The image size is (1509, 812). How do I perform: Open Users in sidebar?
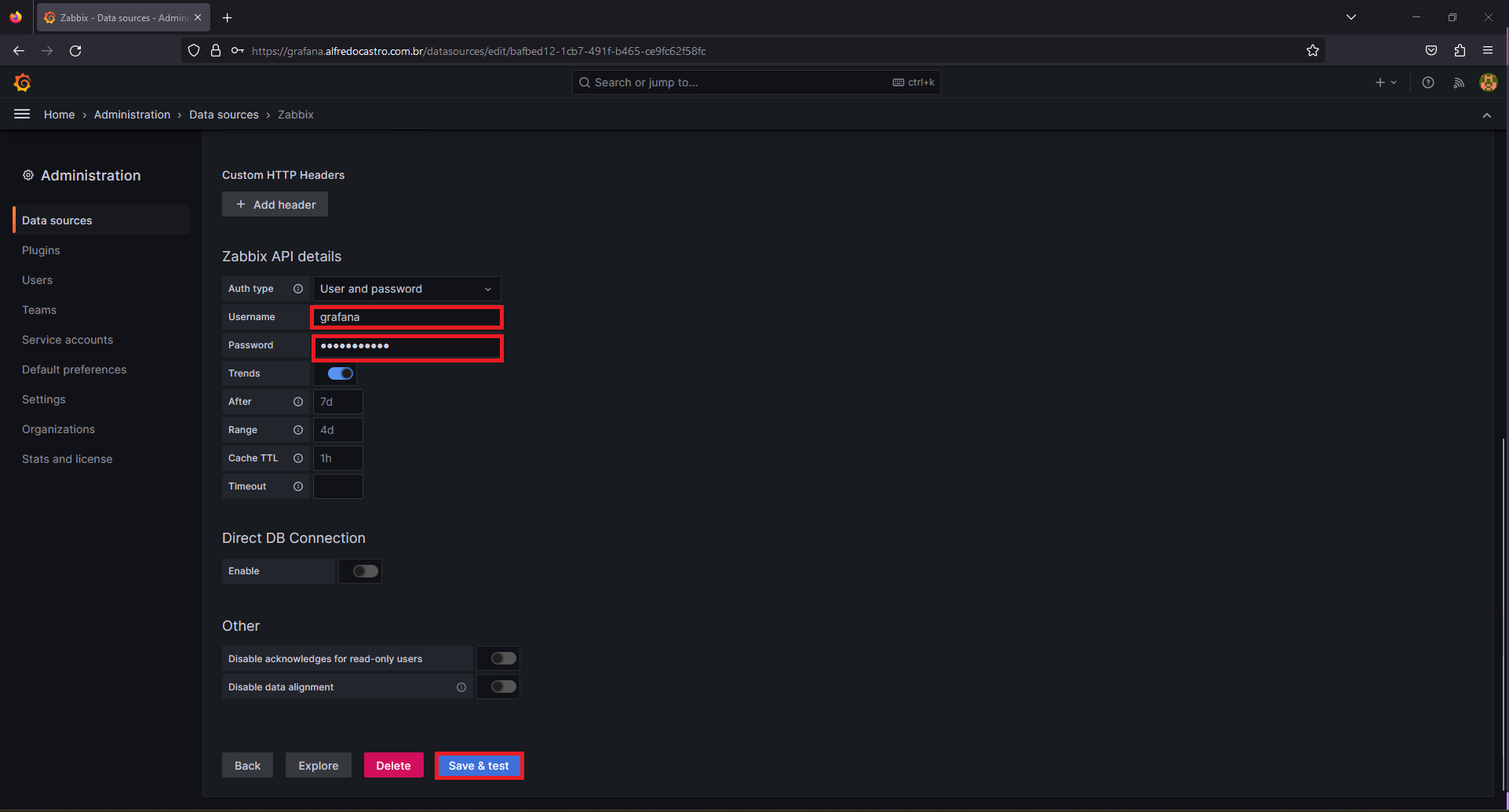coord(37,280)
